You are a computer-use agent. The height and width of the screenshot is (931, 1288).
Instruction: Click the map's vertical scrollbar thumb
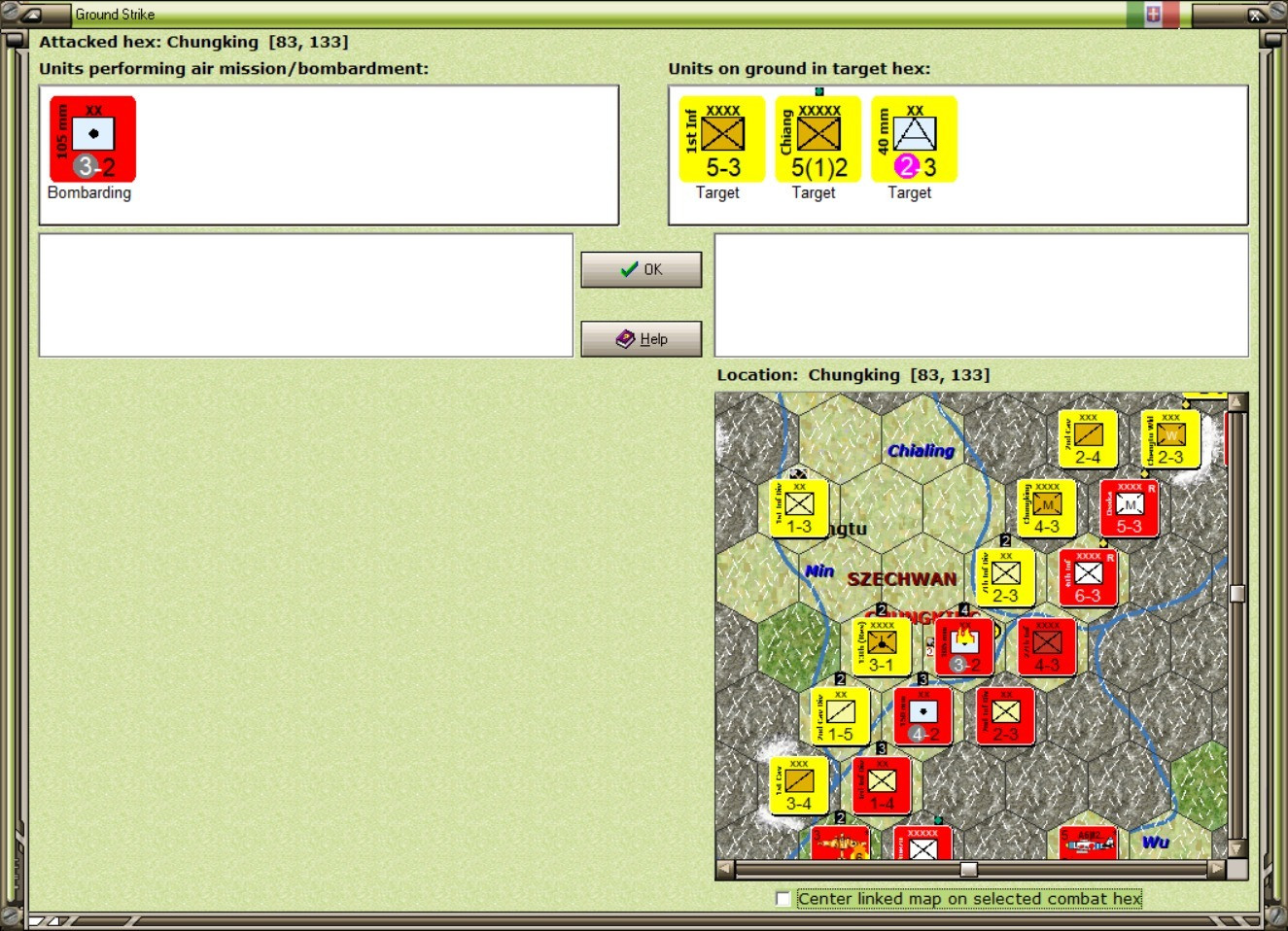coord(1237,594)
